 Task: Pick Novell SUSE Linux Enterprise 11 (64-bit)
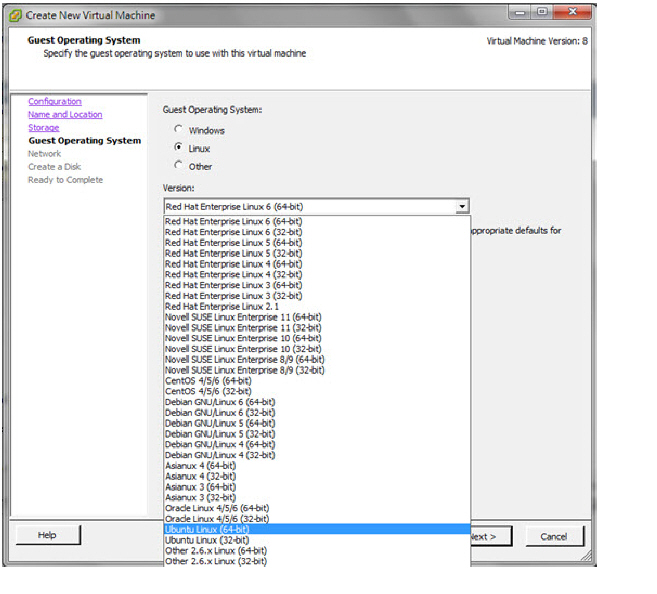click(317, 317)
